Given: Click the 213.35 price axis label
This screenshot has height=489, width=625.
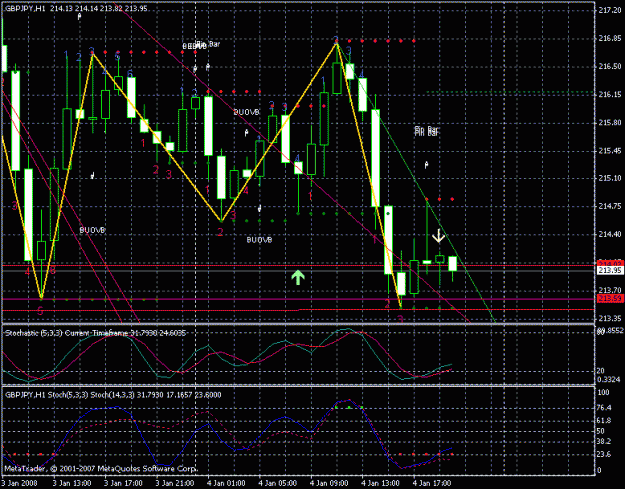Looking at the screenshot, I should (x=610, y=318).
